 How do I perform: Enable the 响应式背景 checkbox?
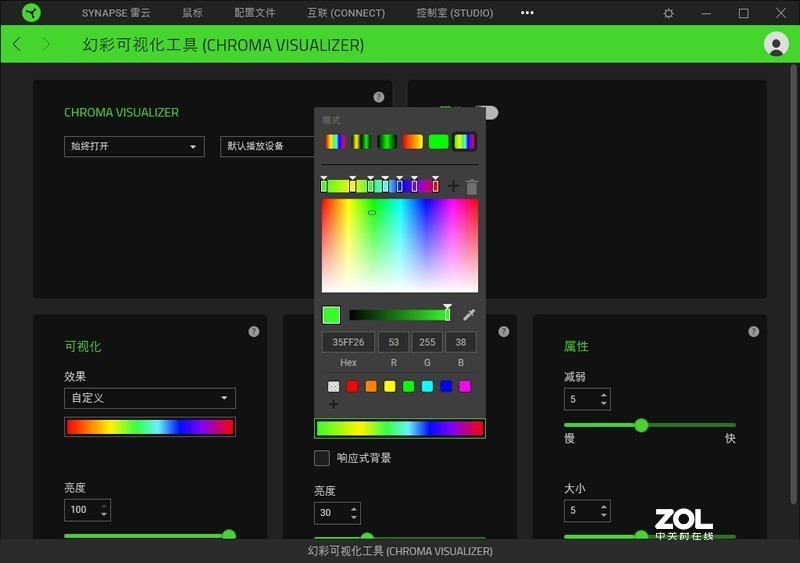click(x=322, y=458)
